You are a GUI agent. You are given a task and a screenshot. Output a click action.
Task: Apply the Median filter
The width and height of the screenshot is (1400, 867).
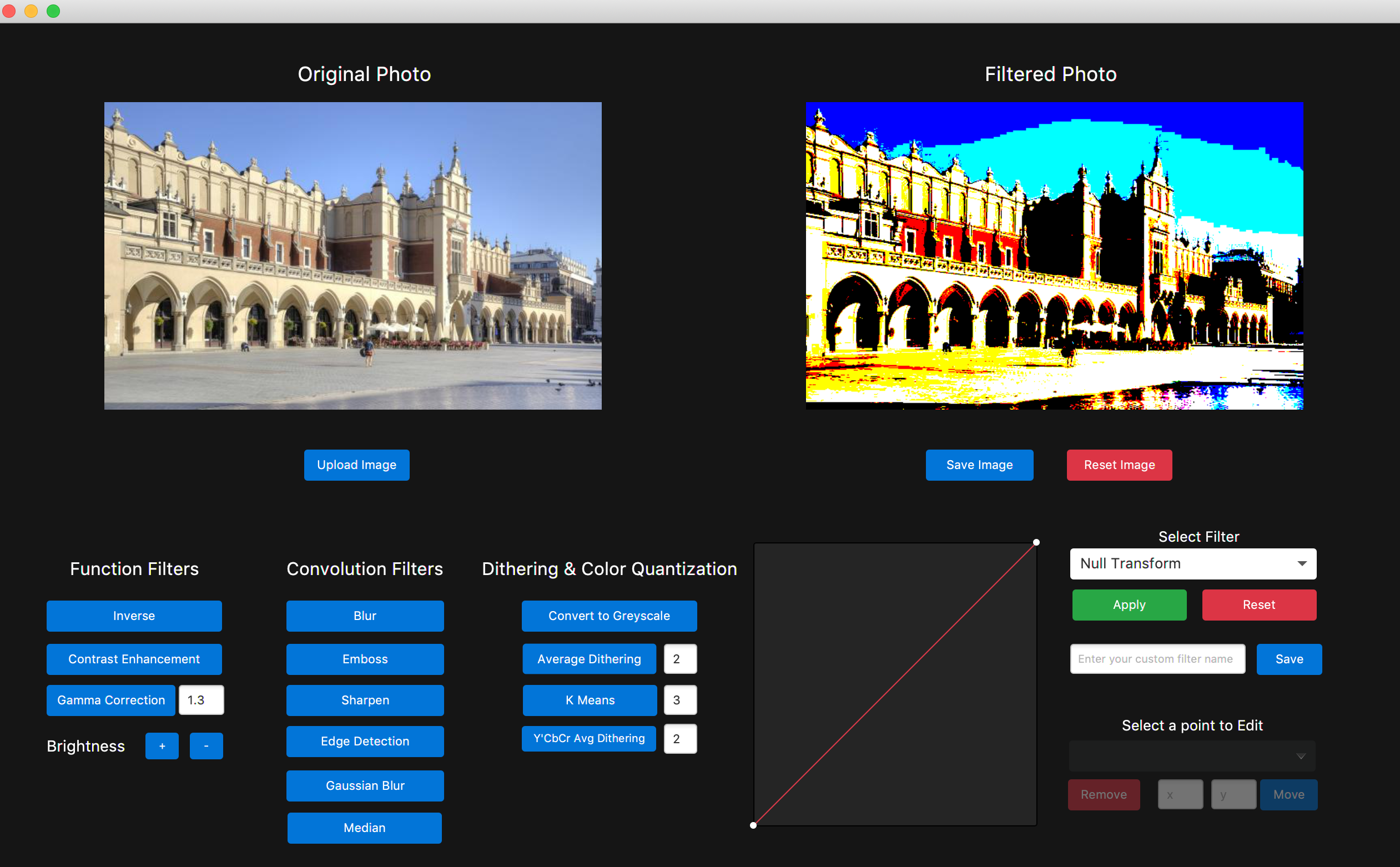(x=365, y=828)
